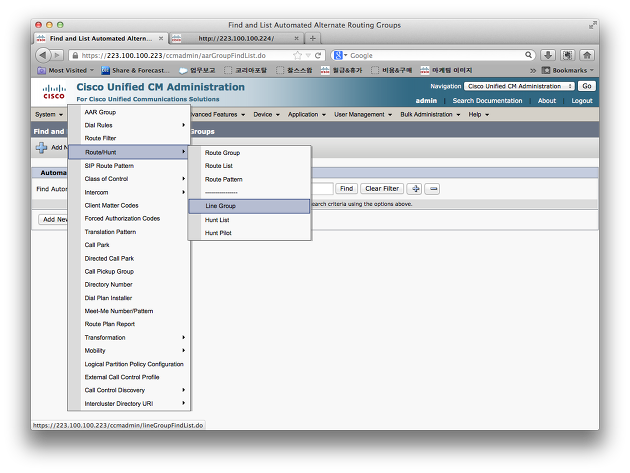Viewport: 630px width, 473px height.
Task: Open the User Management menu
Action: (x=363, y=115)
